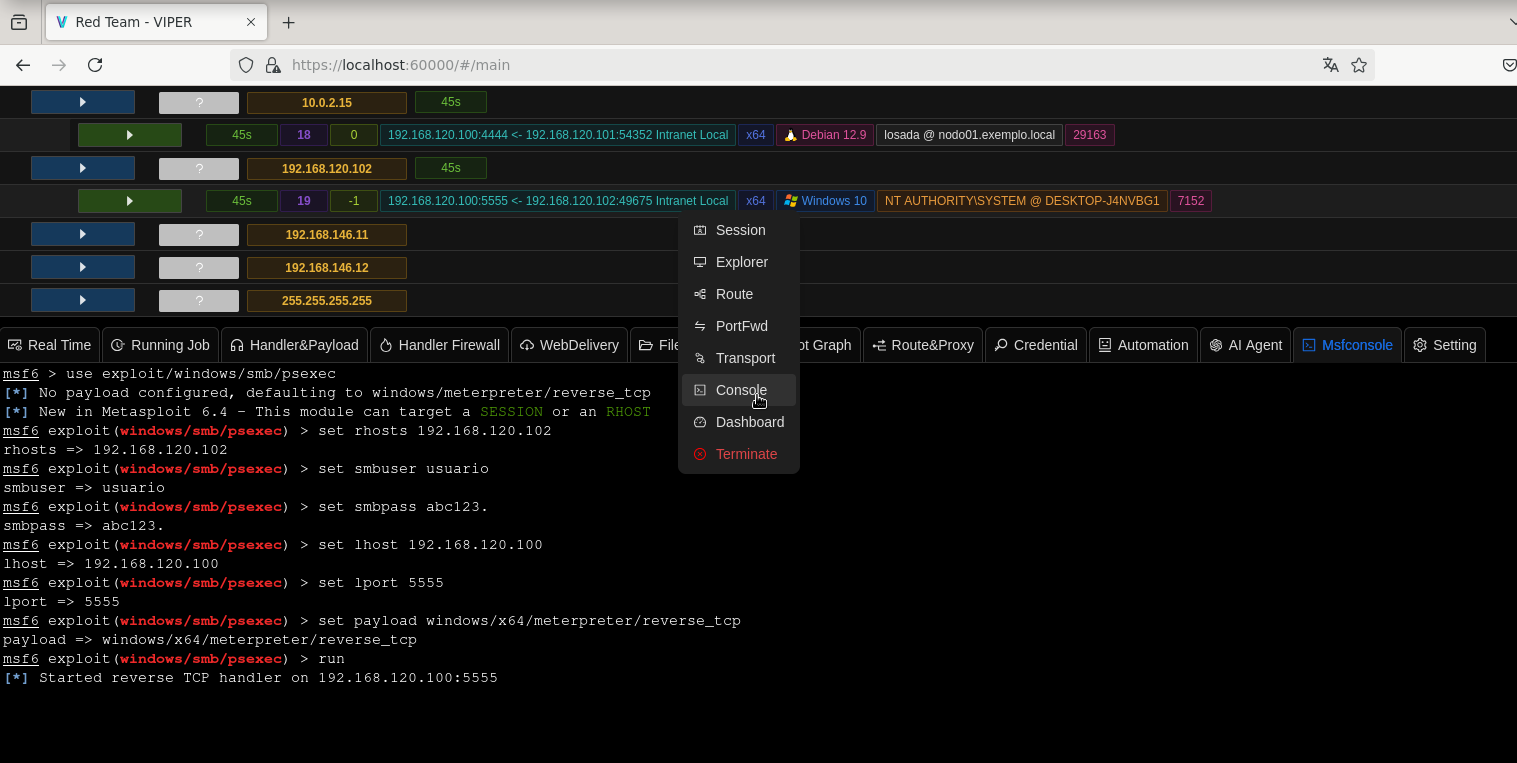
Task: Click the Route node icon in menu
Action: pyautogui.click(x=700, y=294)
